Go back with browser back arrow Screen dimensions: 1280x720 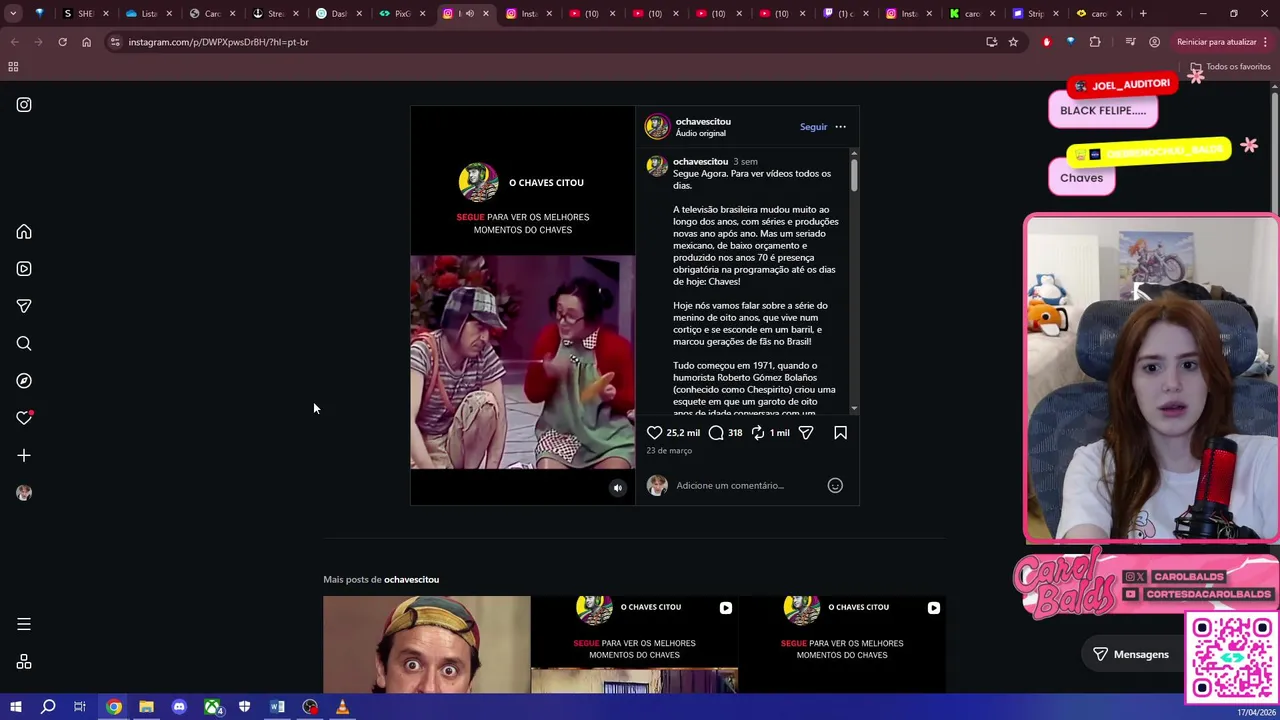click(x=14, y=42)
